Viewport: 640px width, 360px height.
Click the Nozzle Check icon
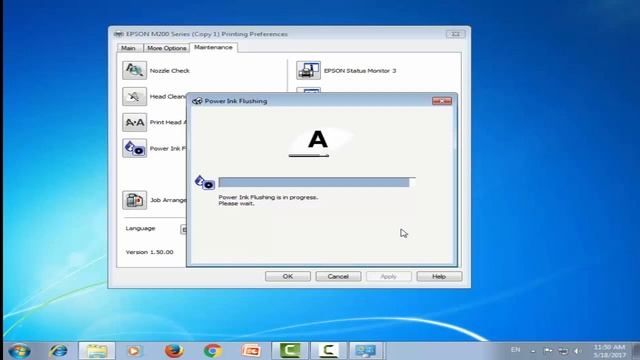(134, 70)
